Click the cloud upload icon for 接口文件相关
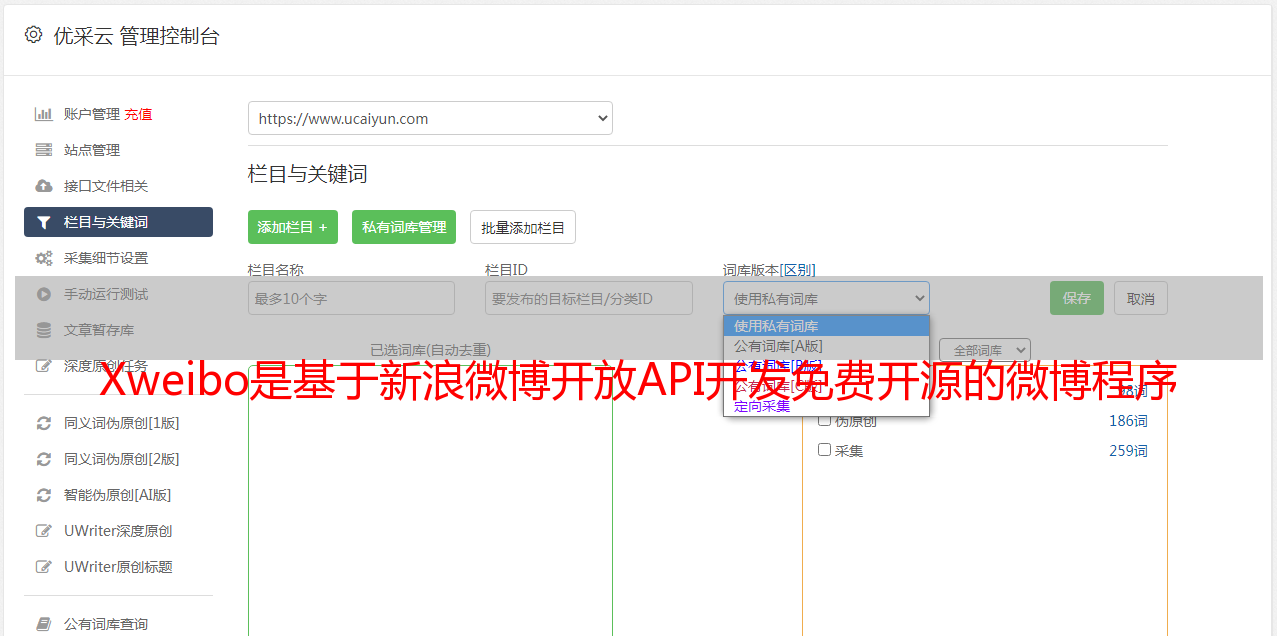 44,186
